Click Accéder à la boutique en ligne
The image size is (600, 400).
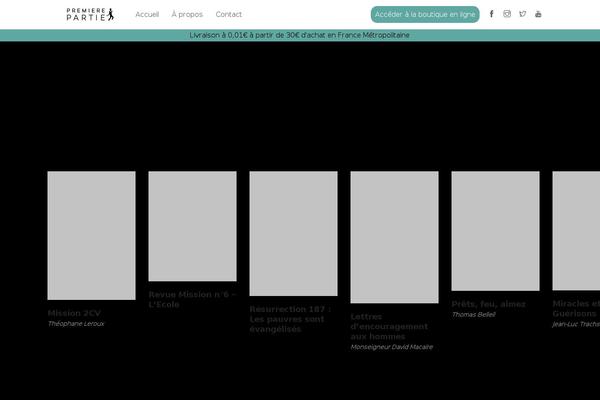(425, 15)
